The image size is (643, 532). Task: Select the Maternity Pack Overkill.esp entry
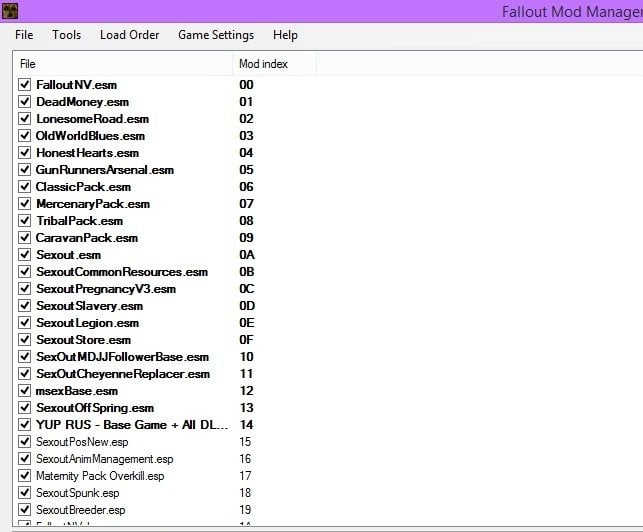pyautogui.click(x=100, y=476)
